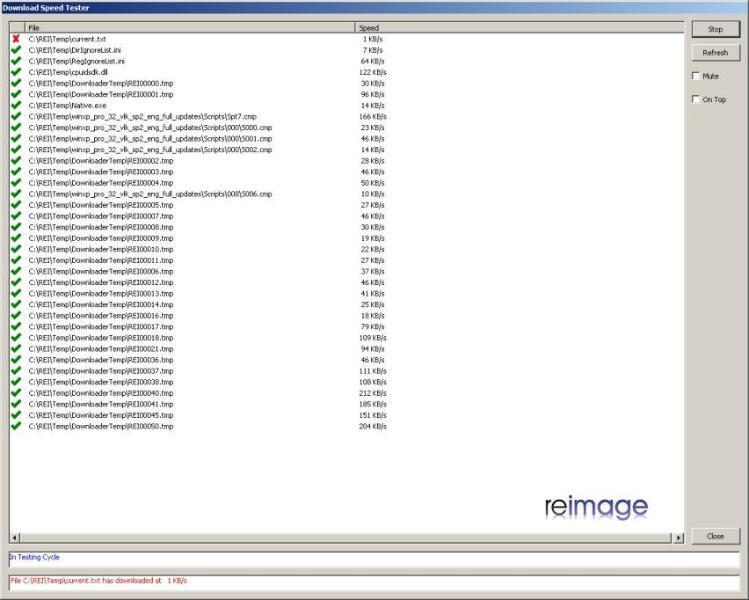Click the green check beside REI00012.tmp
This screenshot has height=600, width=749.
point(16,282)
